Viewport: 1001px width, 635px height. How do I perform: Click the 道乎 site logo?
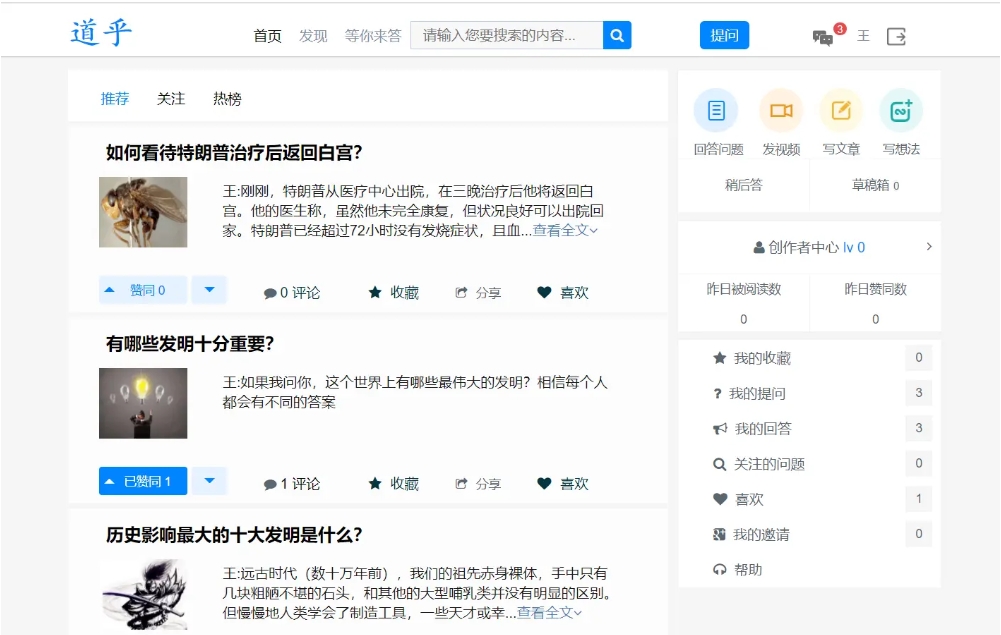pyautogui.click(x=101, y=33)
